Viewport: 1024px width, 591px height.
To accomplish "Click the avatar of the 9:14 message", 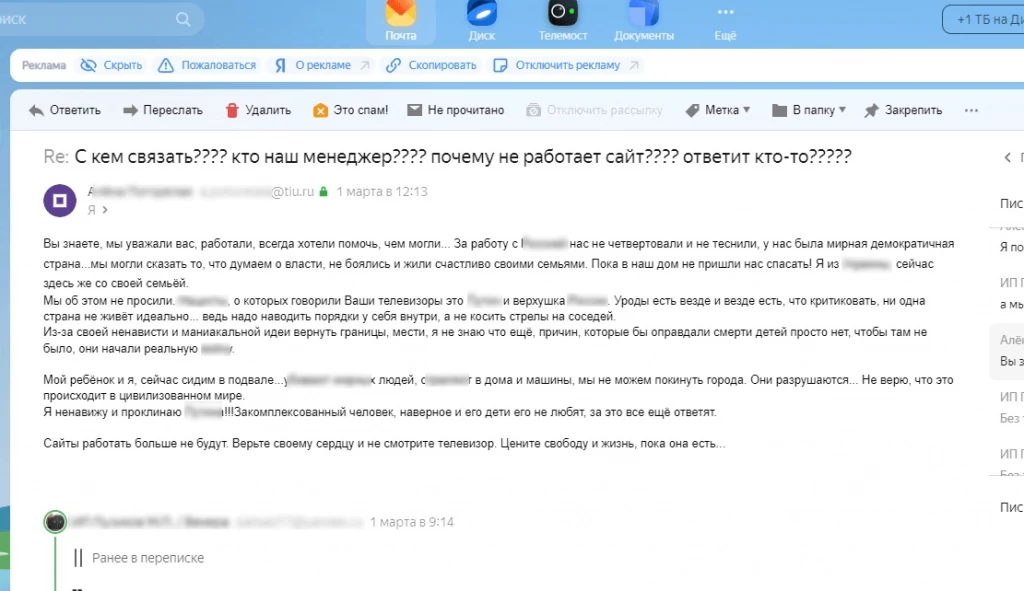I will click(56, 522).
